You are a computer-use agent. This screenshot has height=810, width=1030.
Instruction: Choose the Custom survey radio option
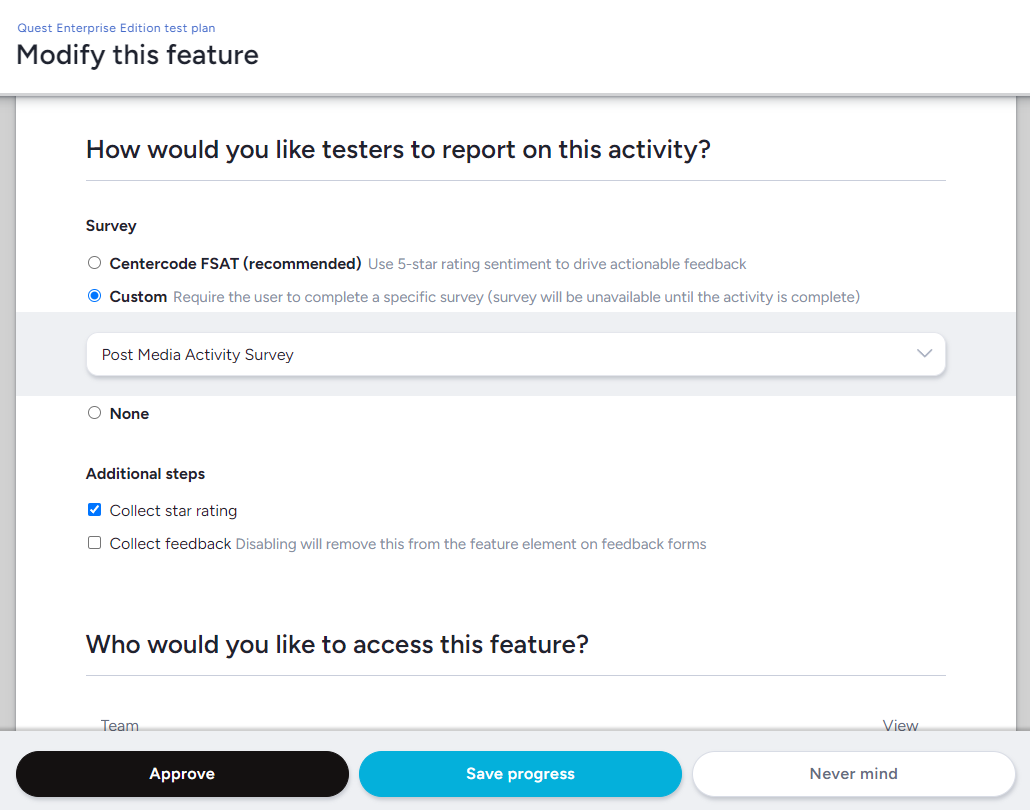tap(94, 296)
